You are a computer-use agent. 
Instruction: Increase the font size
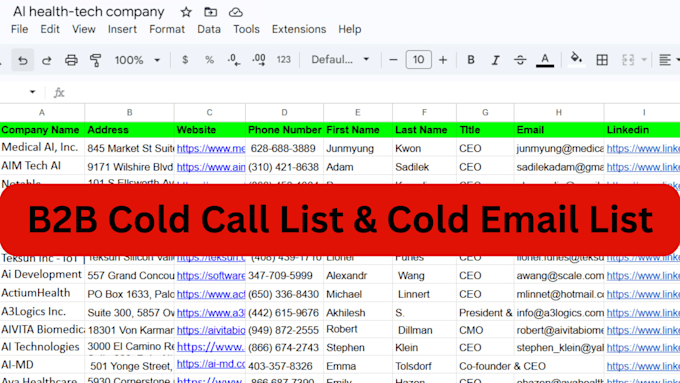point(443,60)
